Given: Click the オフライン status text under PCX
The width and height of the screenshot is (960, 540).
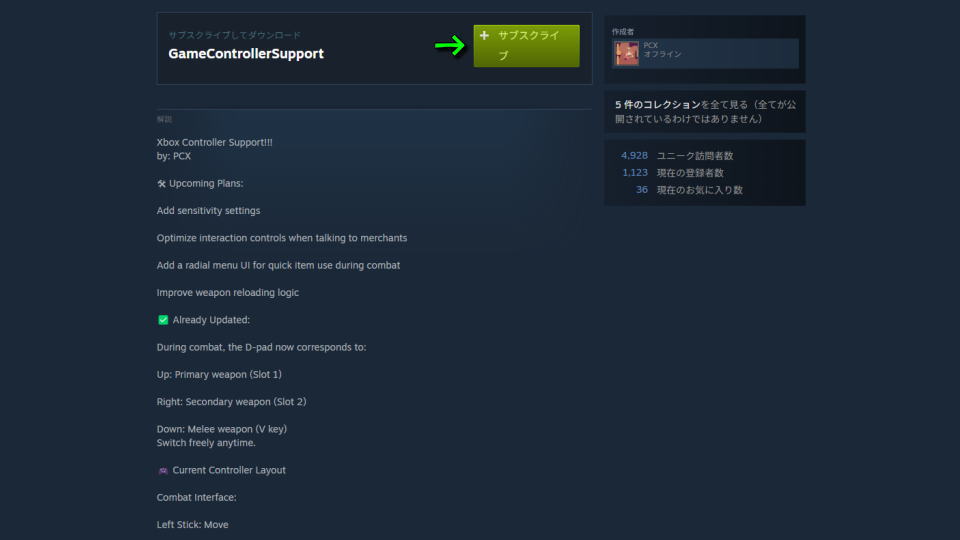Looking at the screenshot, I should coord(662,54).
